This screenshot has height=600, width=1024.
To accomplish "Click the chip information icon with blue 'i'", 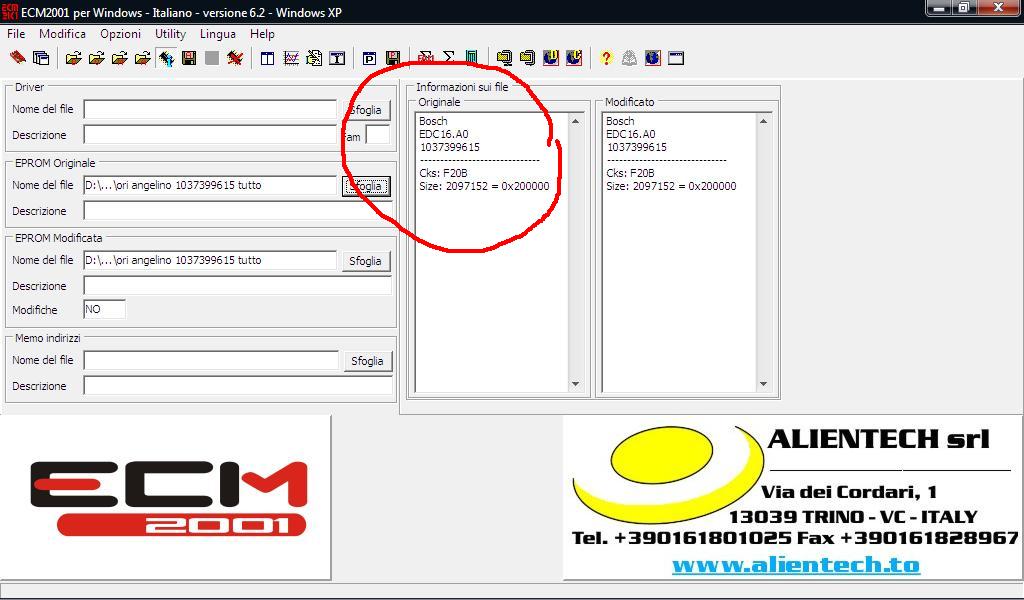I will (x=166, y=58).
